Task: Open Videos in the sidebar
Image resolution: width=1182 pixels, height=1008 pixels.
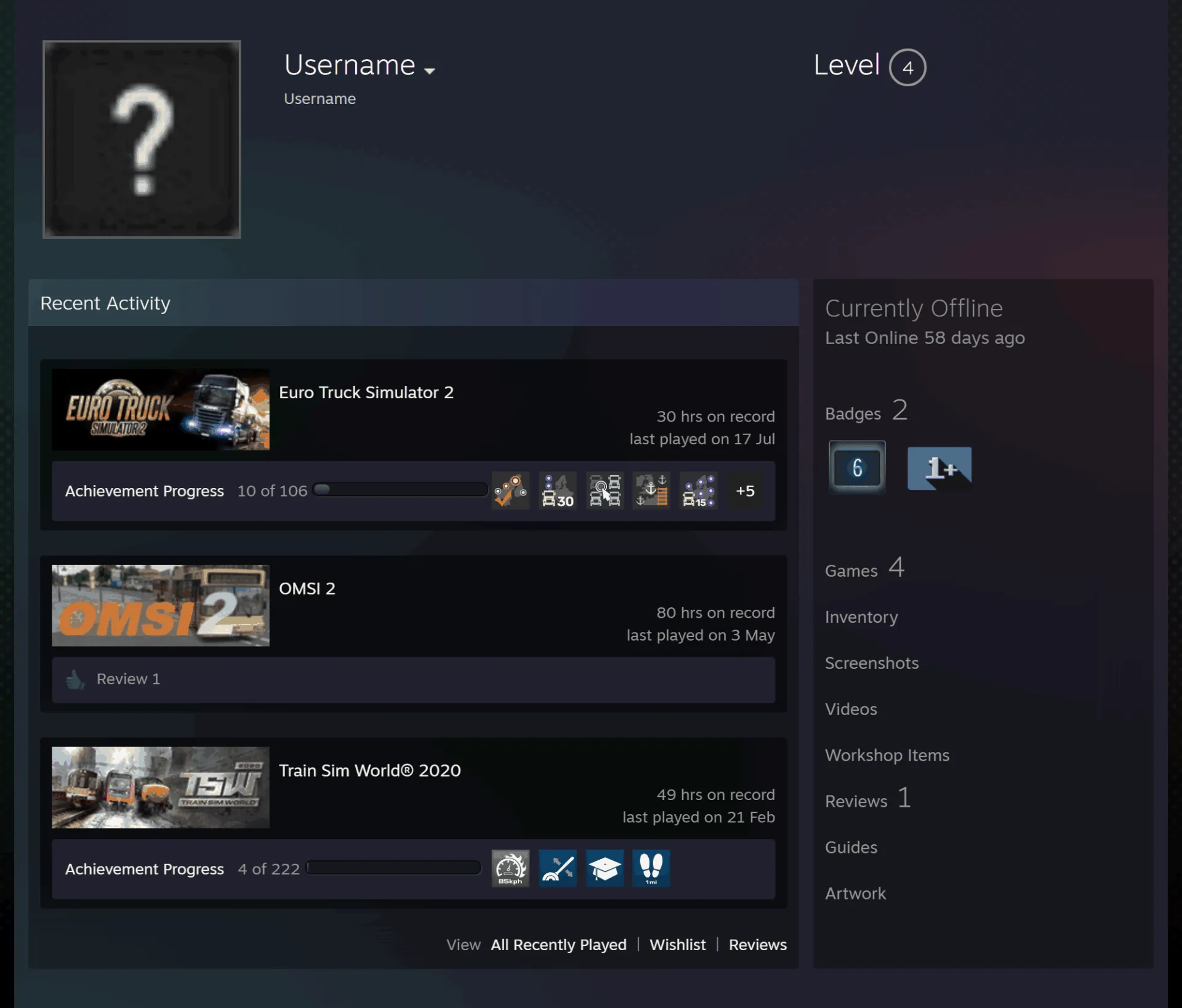Action: pos(851,710)
